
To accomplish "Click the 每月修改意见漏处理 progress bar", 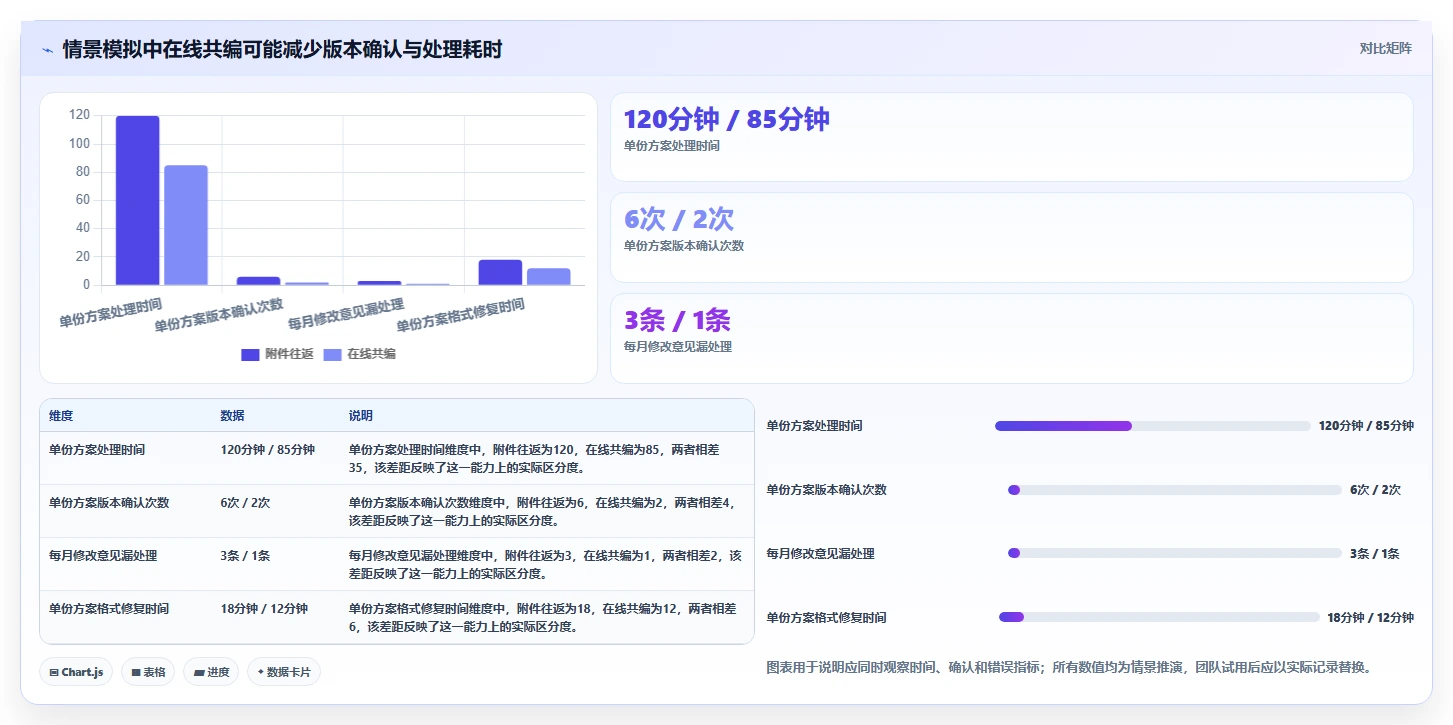I will pos(1175,553).
